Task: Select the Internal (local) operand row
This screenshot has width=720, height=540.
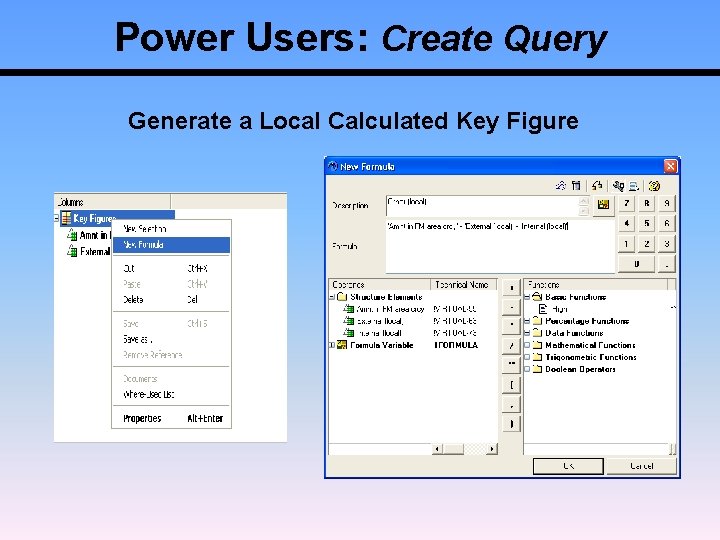Action: [373, 333]
